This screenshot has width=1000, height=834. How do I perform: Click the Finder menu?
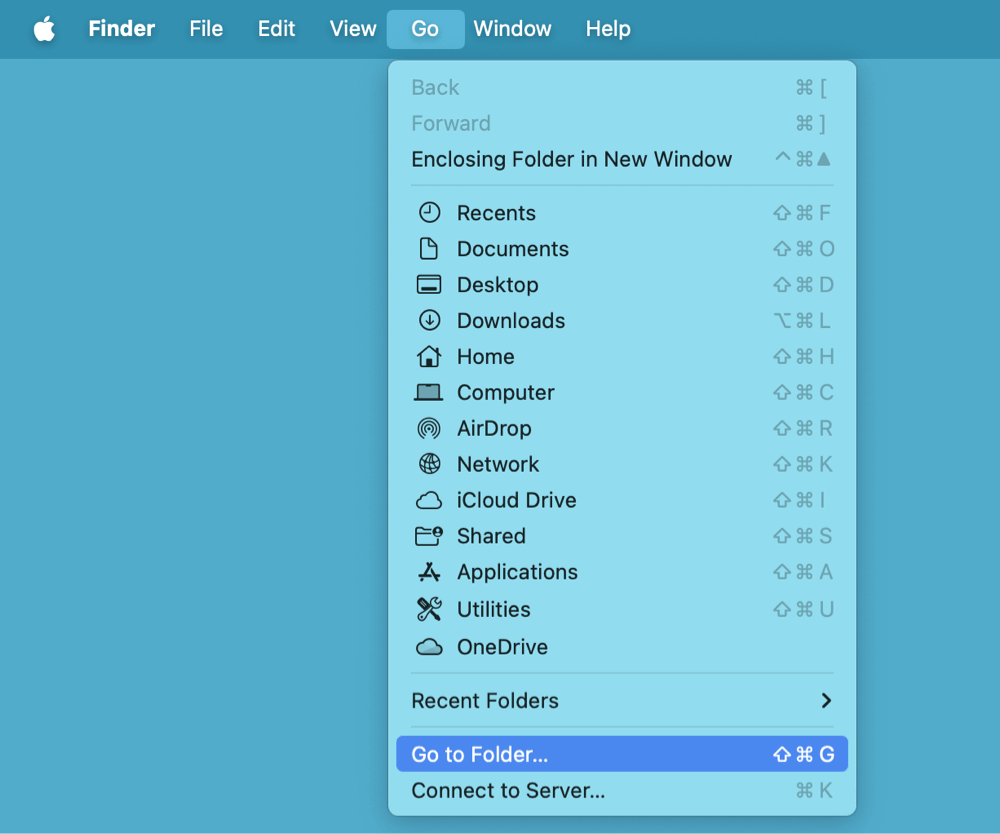pos(121,29)
